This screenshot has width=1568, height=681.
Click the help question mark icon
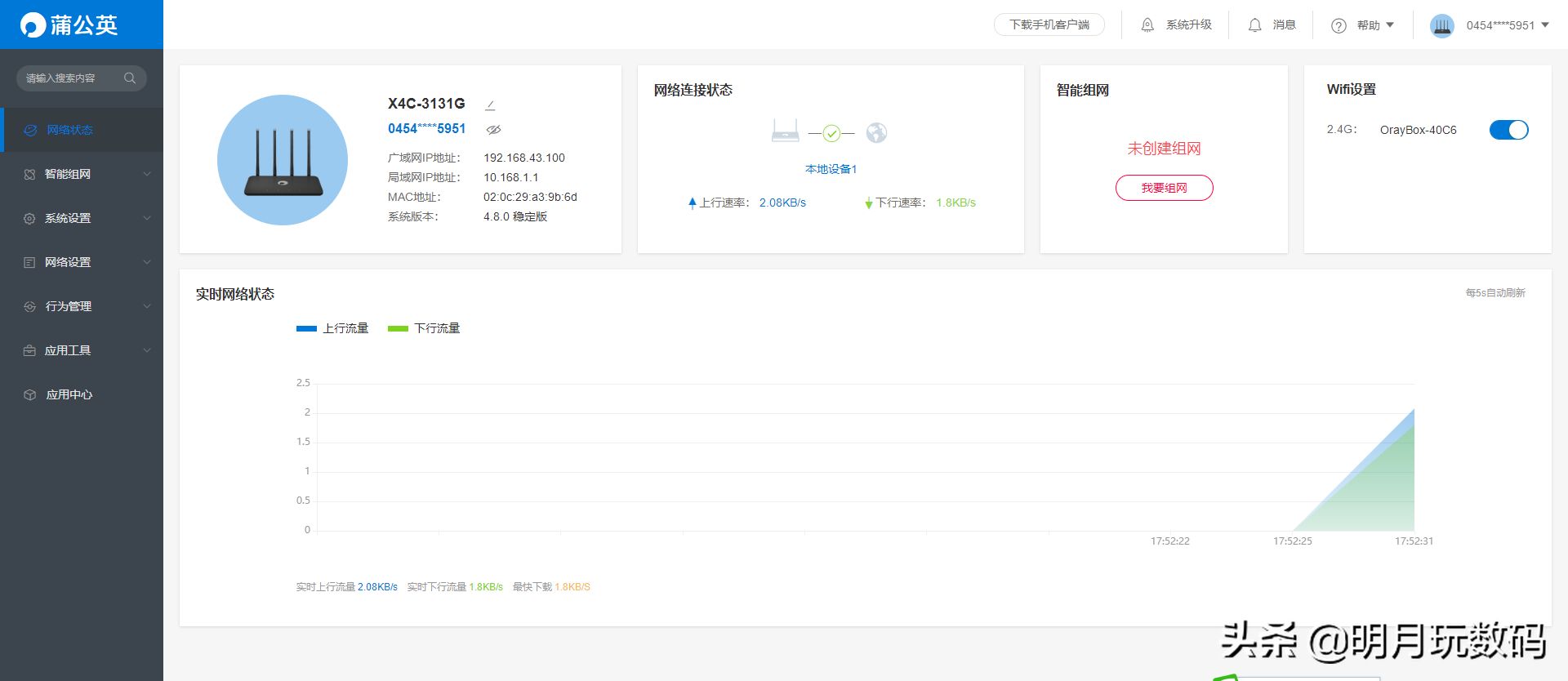(1339, 26)
